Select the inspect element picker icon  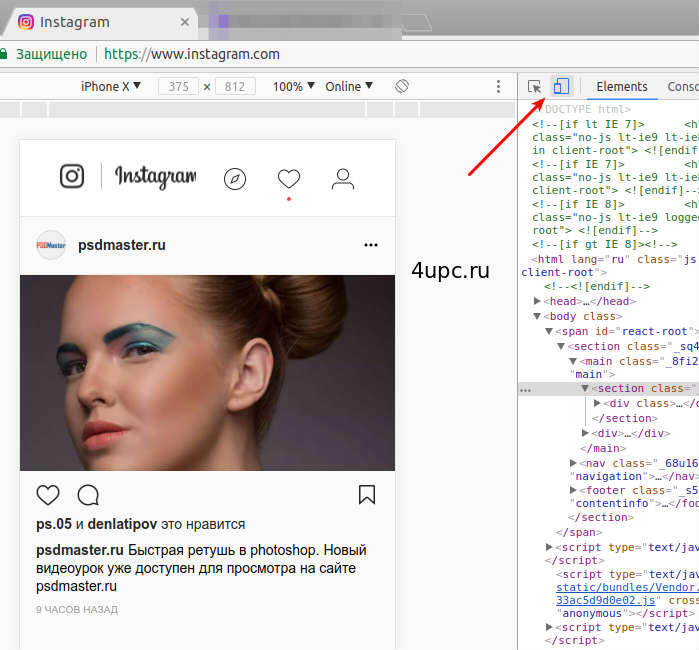534,86
